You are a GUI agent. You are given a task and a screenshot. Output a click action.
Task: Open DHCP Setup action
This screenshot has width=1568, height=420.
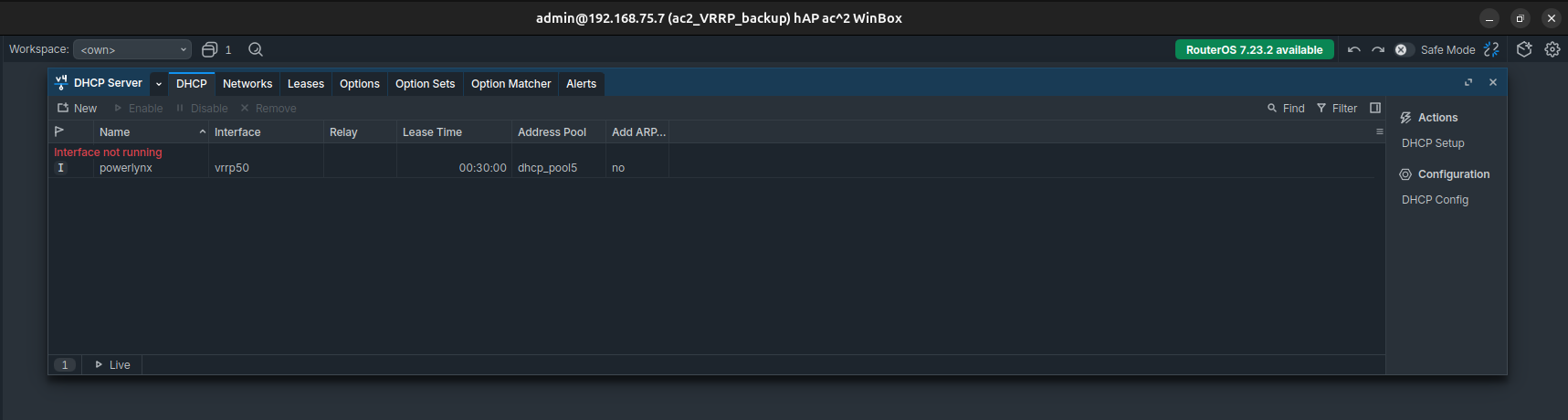(x=1433, y=142)
